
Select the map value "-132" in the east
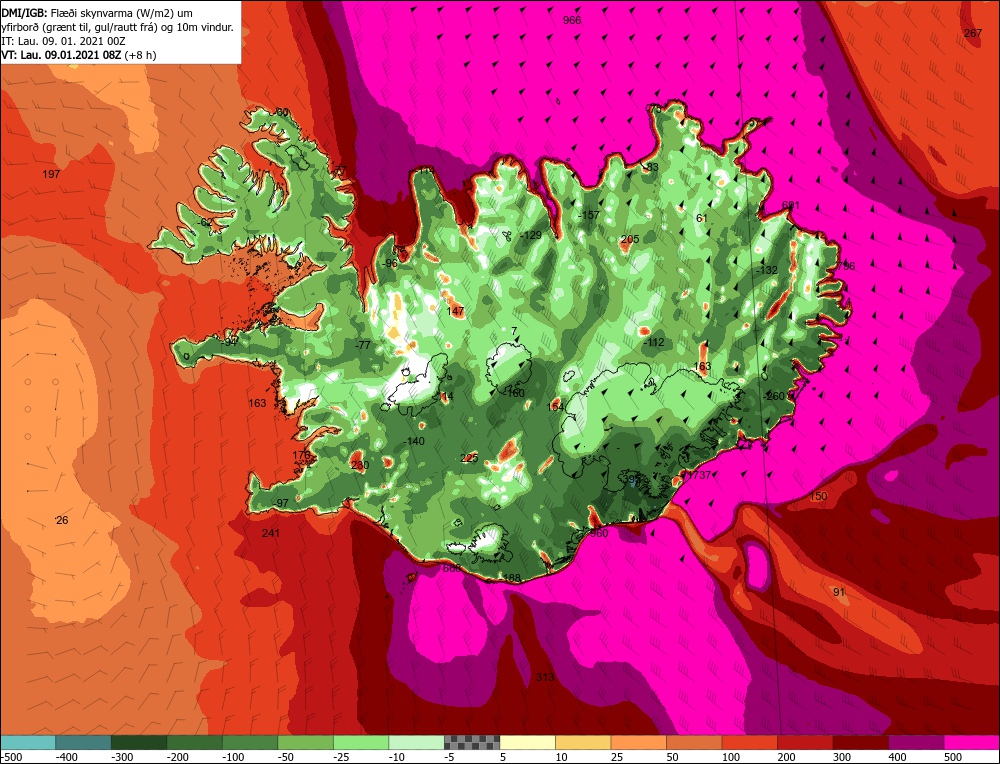tap(767, 270)
